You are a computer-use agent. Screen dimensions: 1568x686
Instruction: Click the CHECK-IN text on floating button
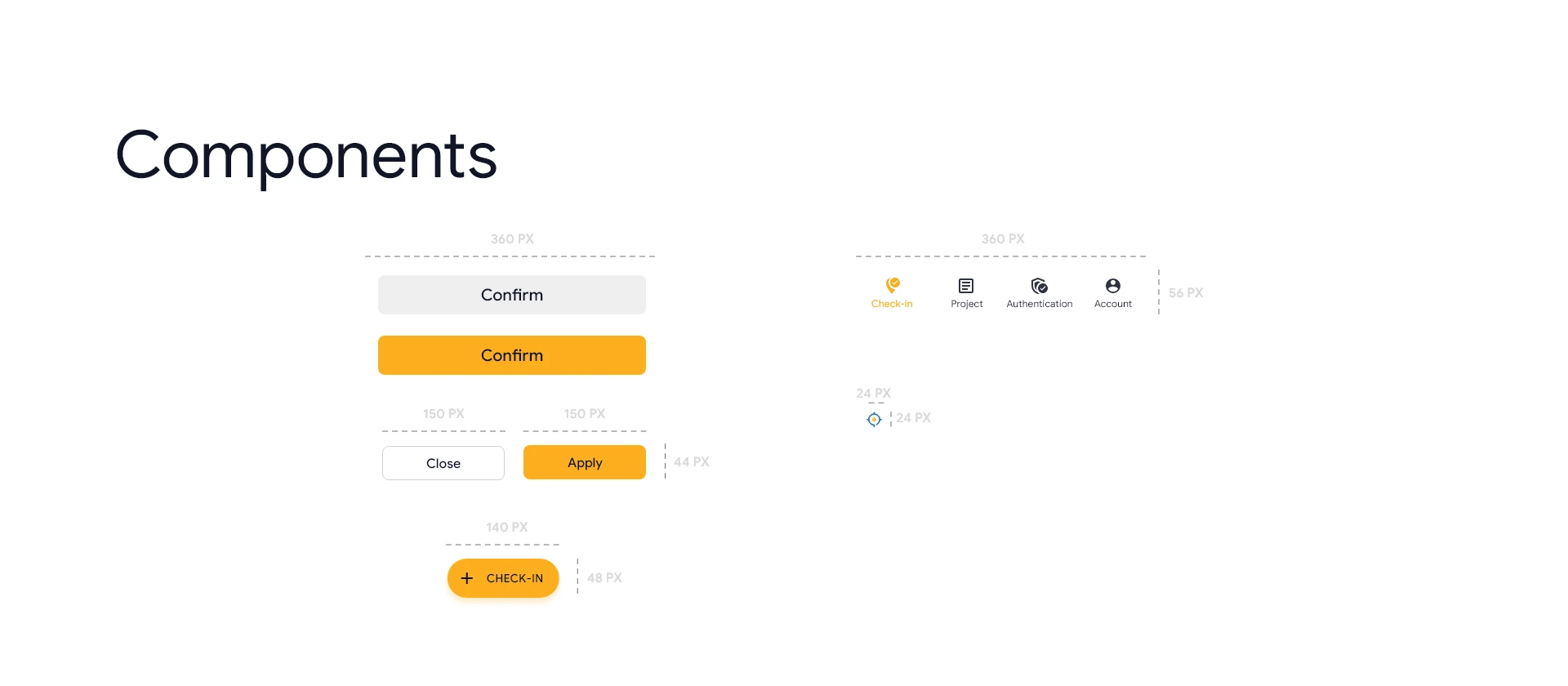click(x=514, y=578)
